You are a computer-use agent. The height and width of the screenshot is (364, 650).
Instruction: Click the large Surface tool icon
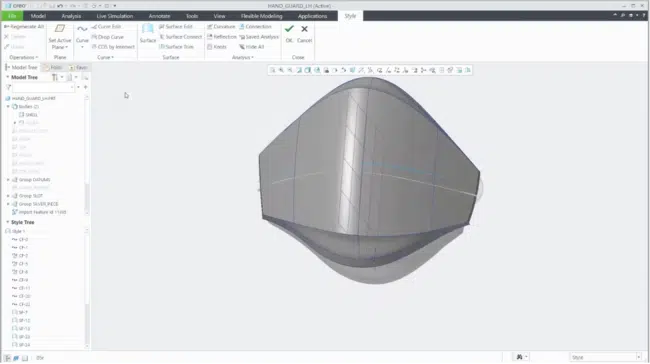tap(148, 29)
